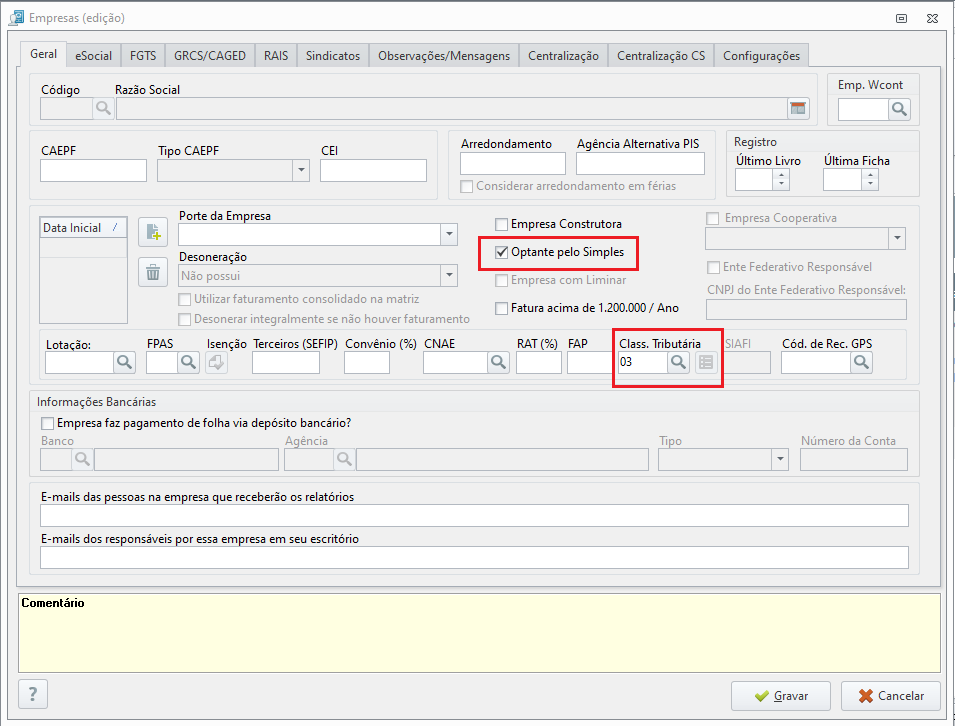Click the trash delete entry icon
Image resolution: width=955 pixels, height=726 pixels.
(153, 272)
